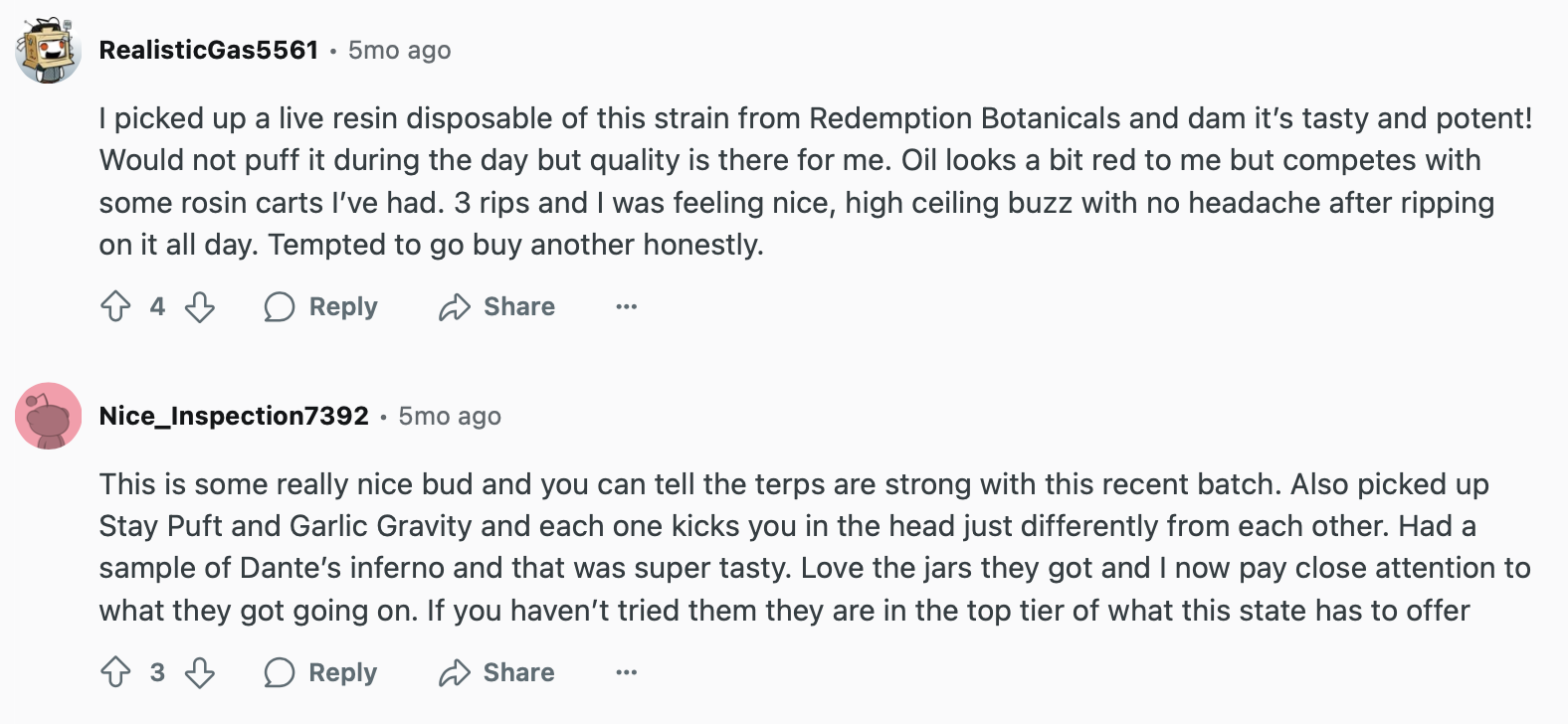This screenshot has height=724, width=1568.
Task: Click Nice_Inspection7392's comment timestamp '5mo ago'
Action: point(450,416)
